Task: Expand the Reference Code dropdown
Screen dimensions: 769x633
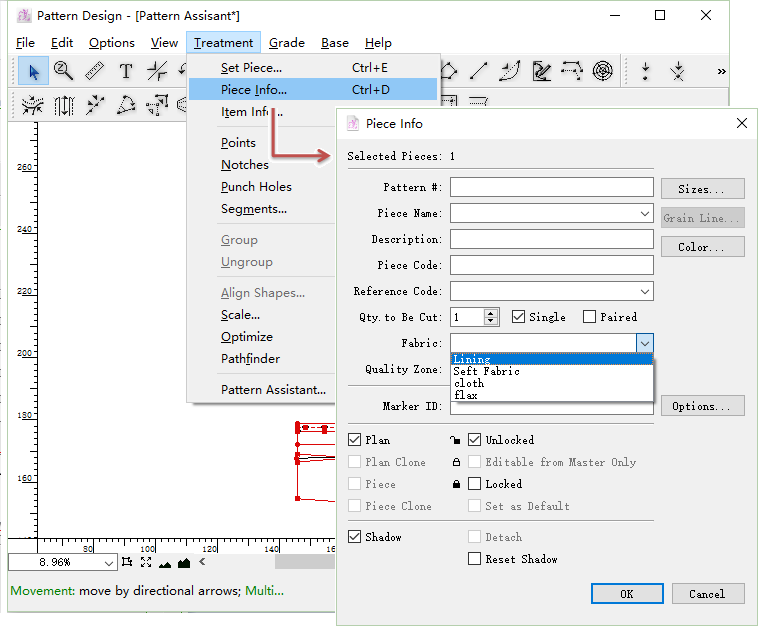Action: point(645,292)
